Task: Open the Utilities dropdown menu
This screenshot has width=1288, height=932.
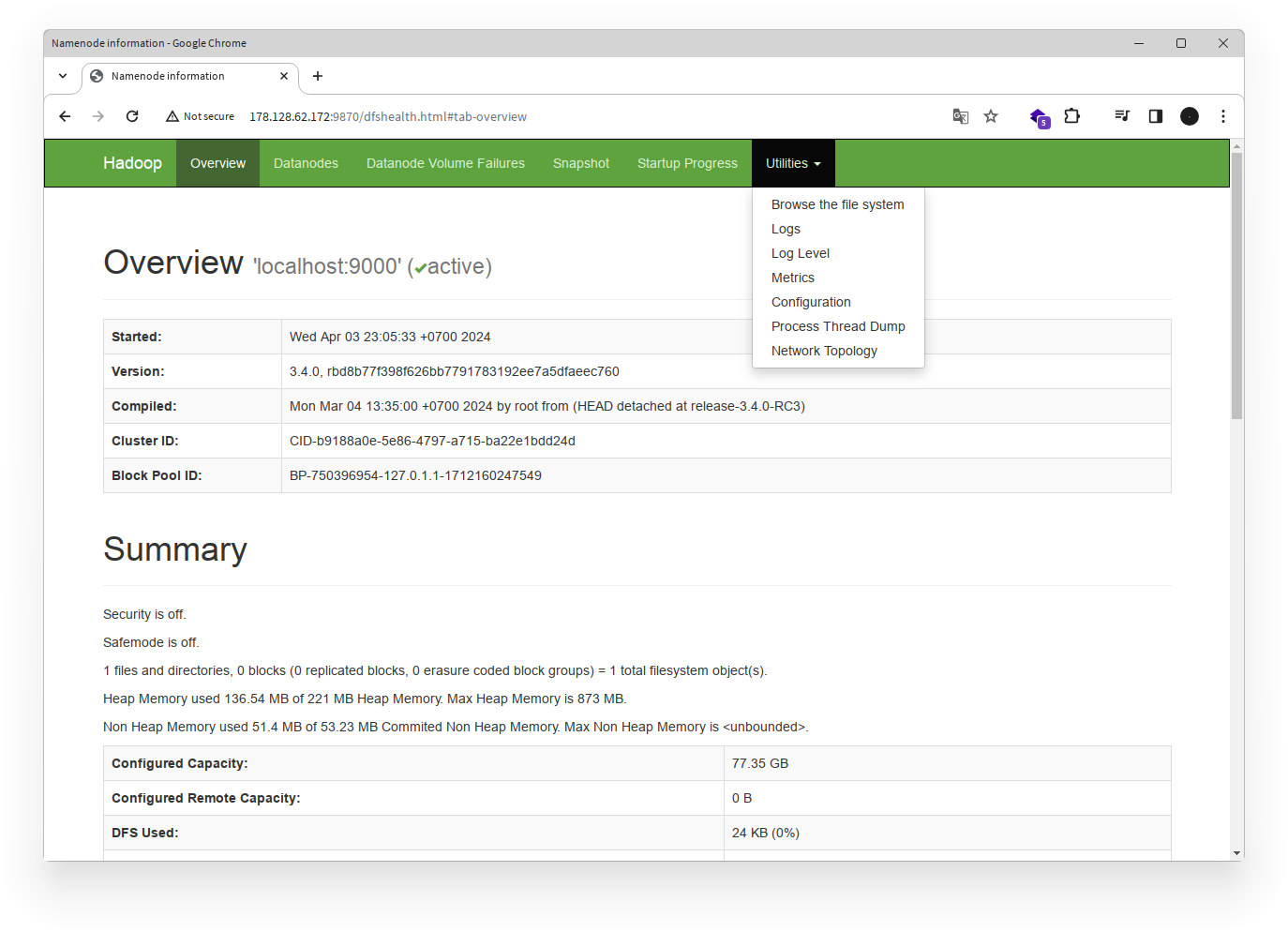Action: pos(792,162)
